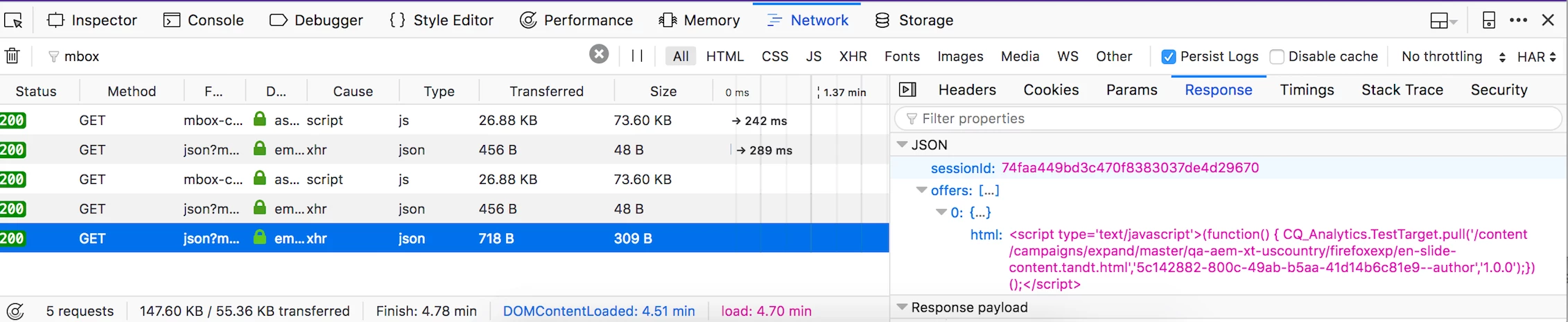Switch to the Console tab
This screenshot has height=322, width=1568.
[204, 21]
